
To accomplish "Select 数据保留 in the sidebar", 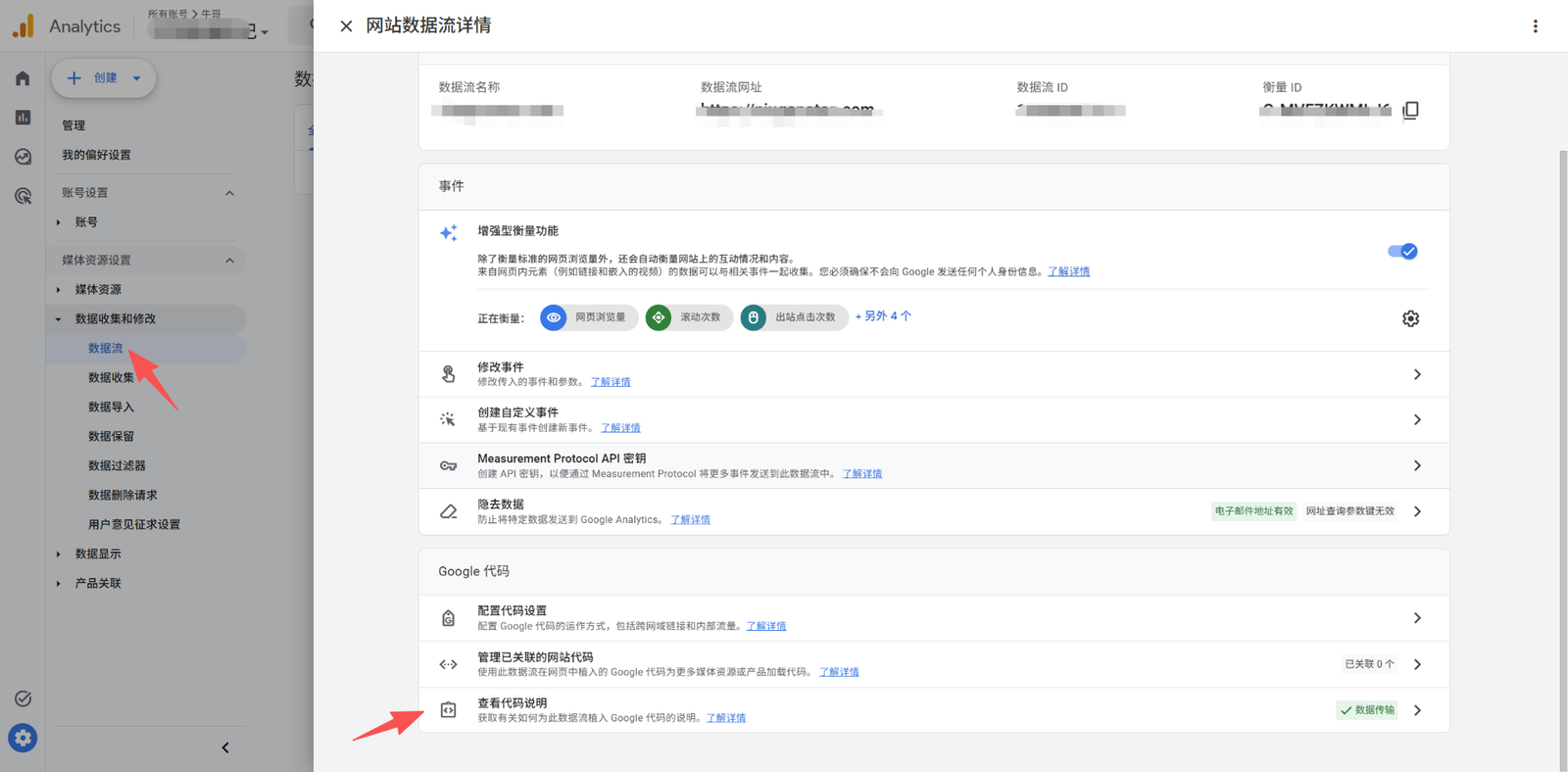I will pos(112,436).
